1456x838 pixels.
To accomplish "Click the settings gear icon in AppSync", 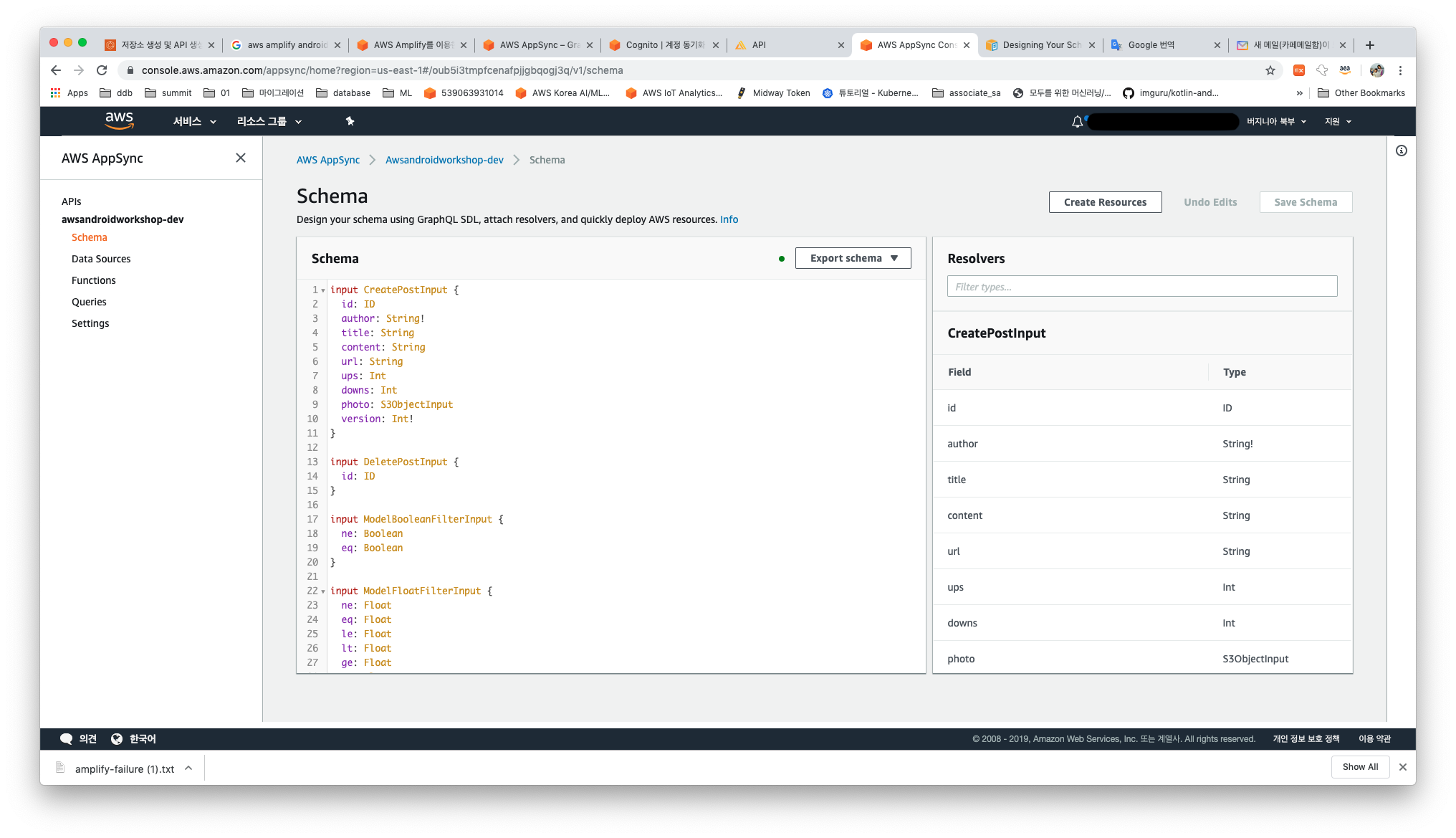I will point(89,323).
